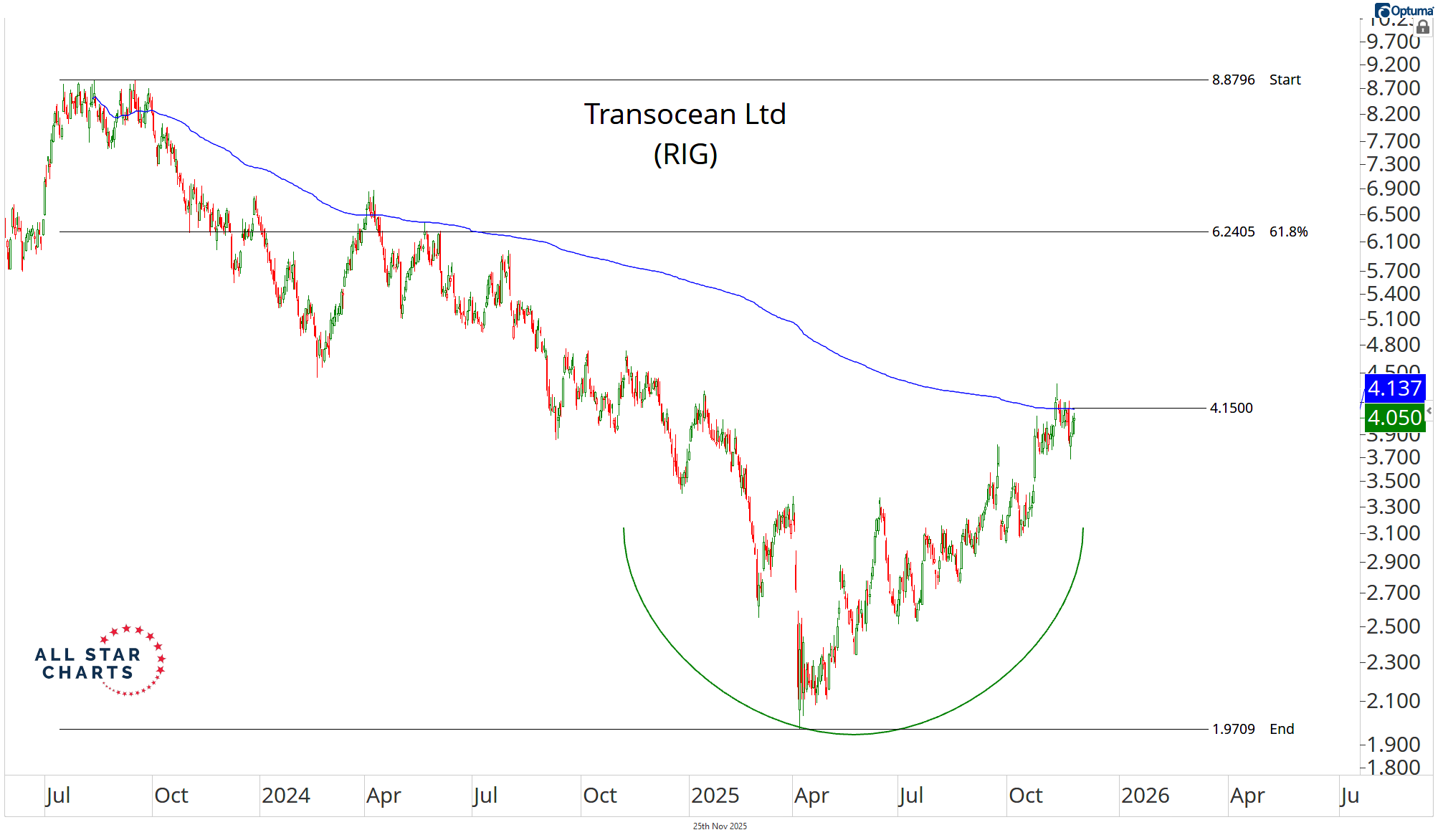Click the 2024 label on time axis
Viewport: 1438px width, 840px height.
[x=285, y=796]
